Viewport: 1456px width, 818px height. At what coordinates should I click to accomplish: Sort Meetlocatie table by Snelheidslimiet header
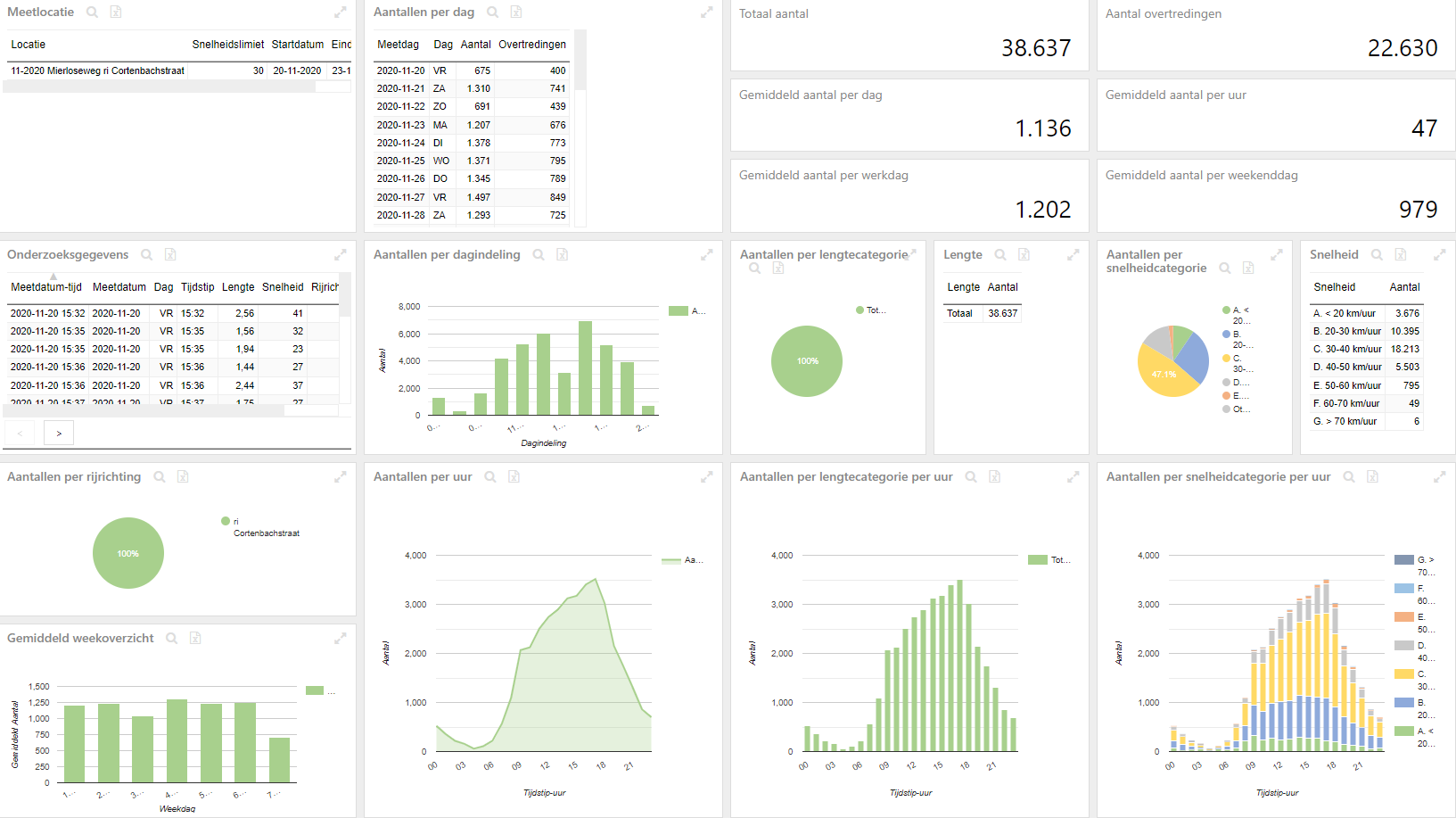[x=228, y=45]
